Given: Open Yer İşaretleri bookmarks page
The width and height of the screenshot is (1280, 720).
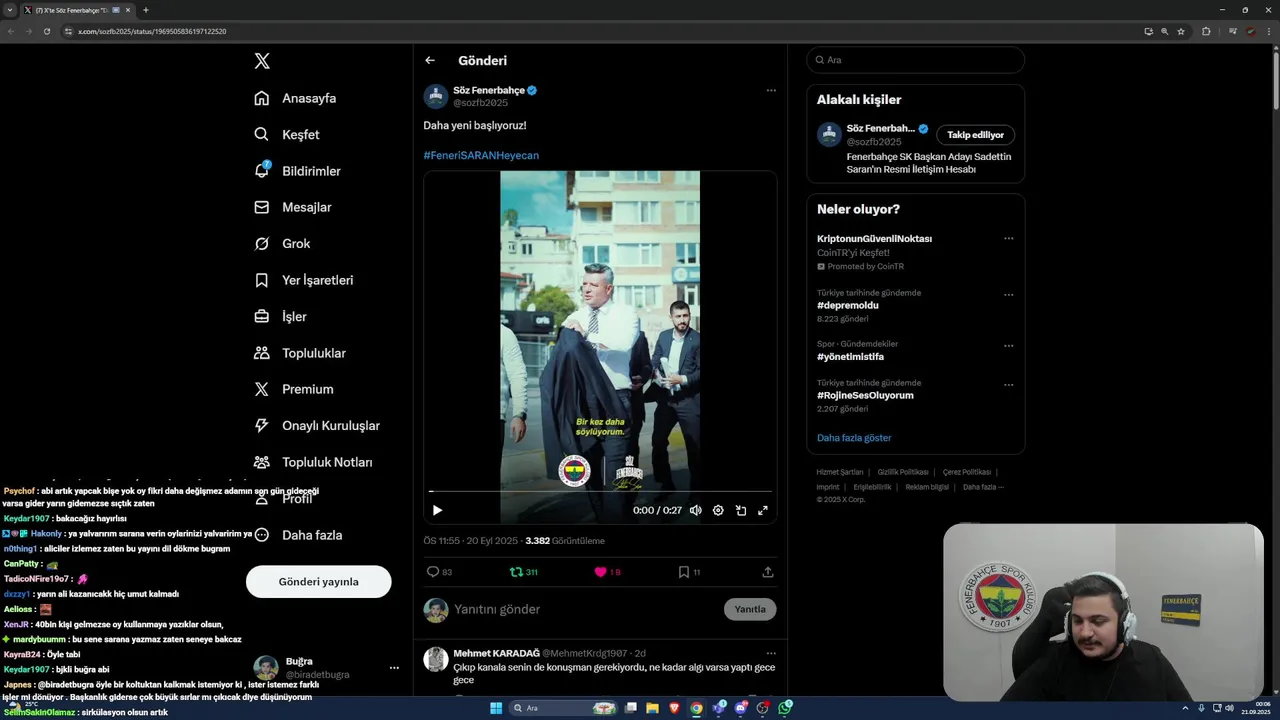Looking at the screenshot, I should click(303, 280).
